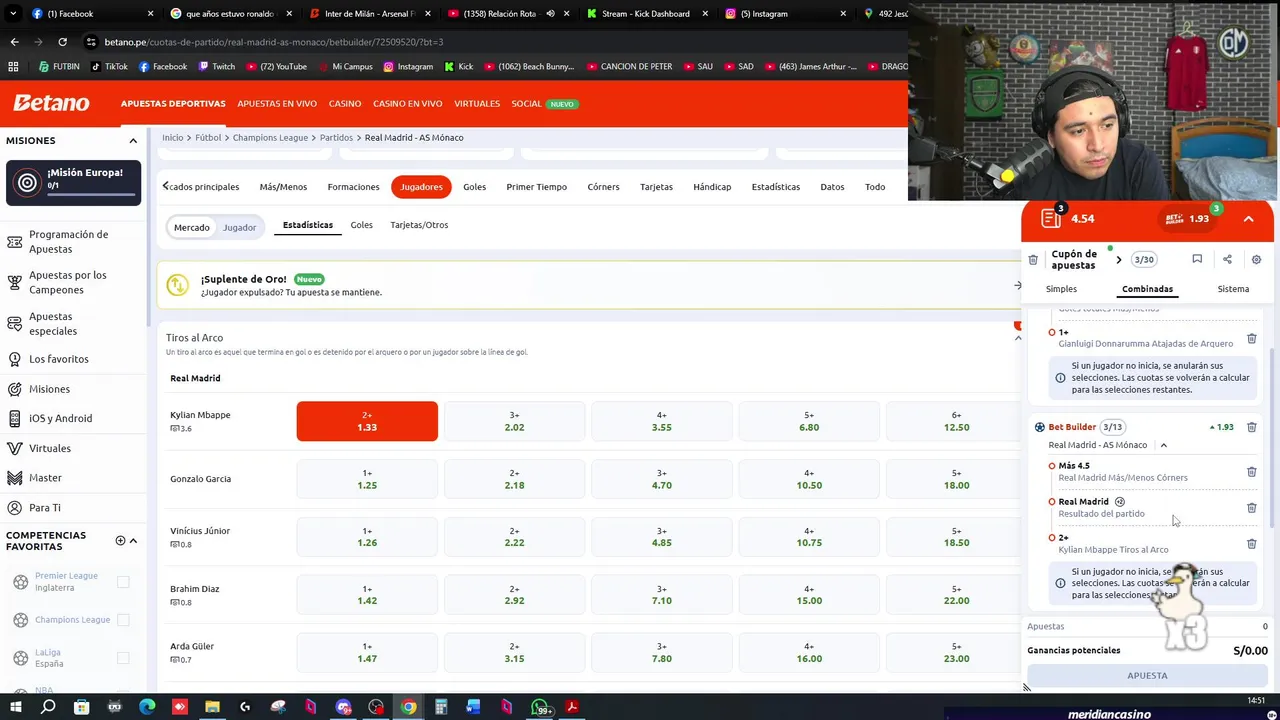This screenshot has width=1280, height=720.
Task: Tick the Champions League favorite checkbox
Action: [x=123, y=620]
